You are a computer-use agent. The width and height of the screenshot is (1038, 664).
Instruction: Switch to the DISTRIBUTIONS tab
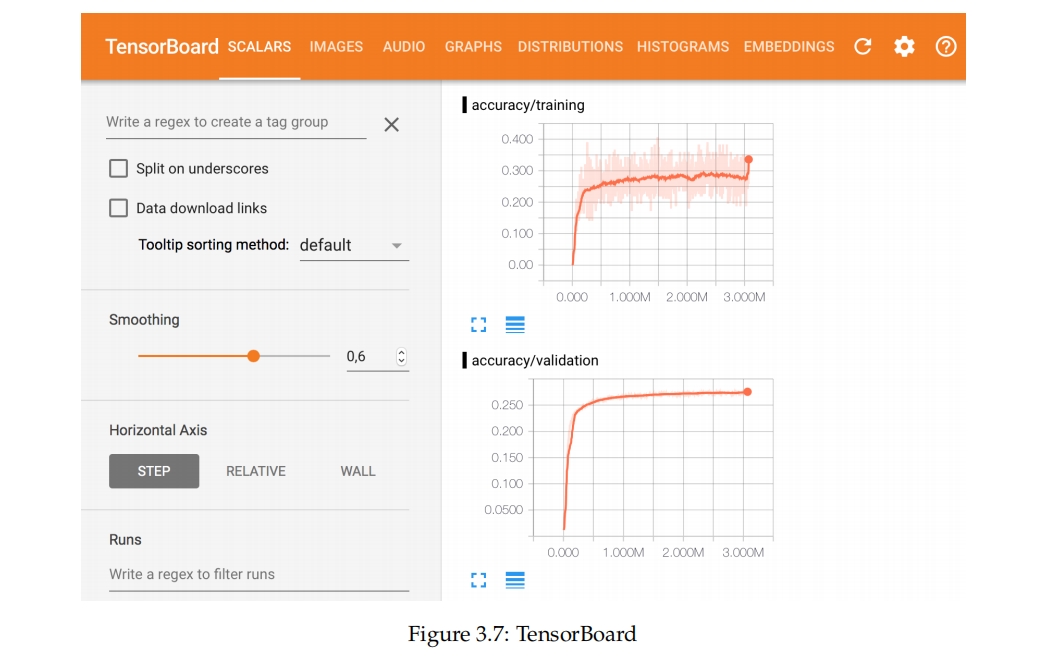pyautogui.click(x=570, y=46)
